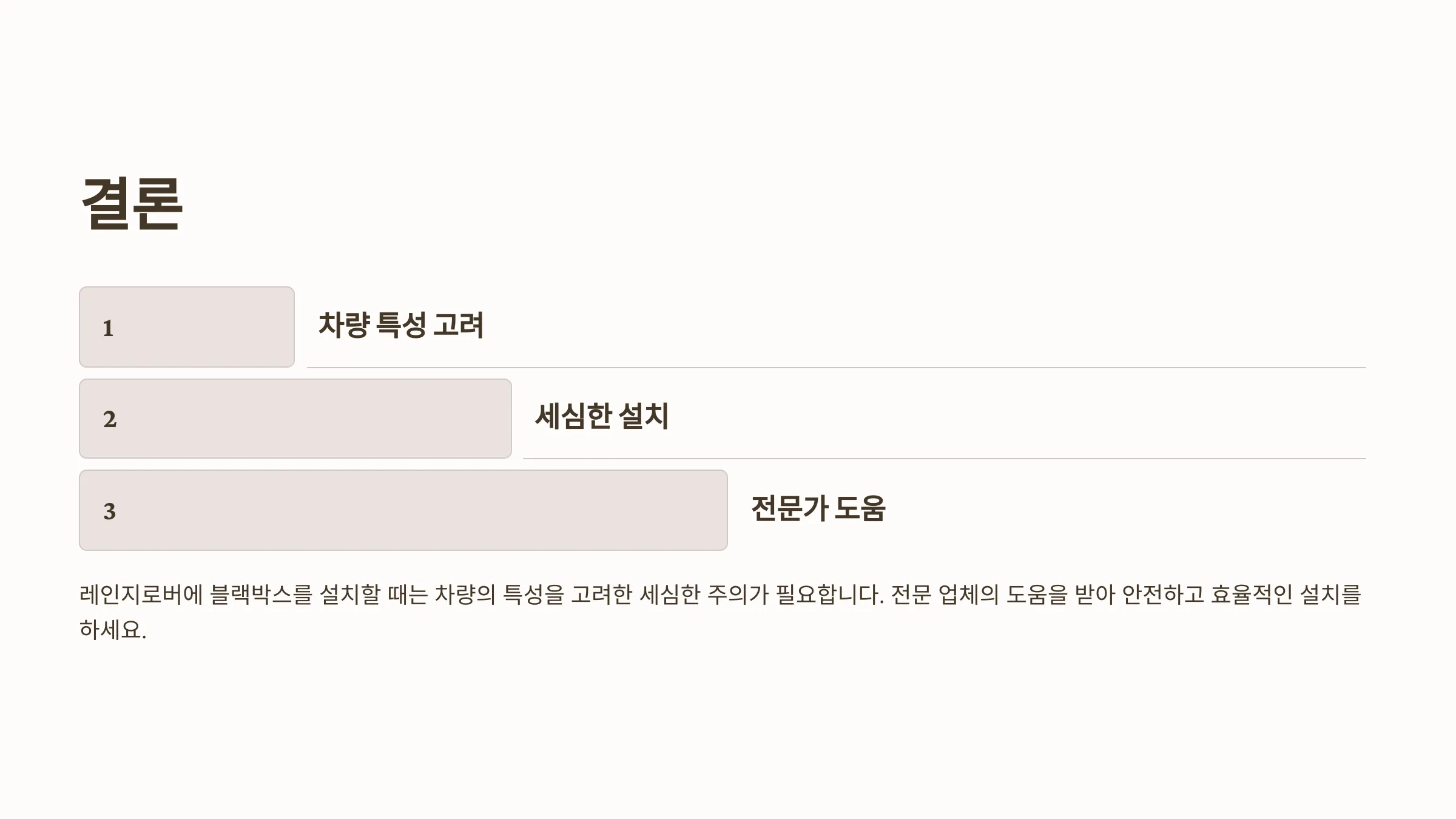Click the word 블랙박스를 in the paragraph
This screenshot has height=819, width=1456.
click(x=261, y=595)
